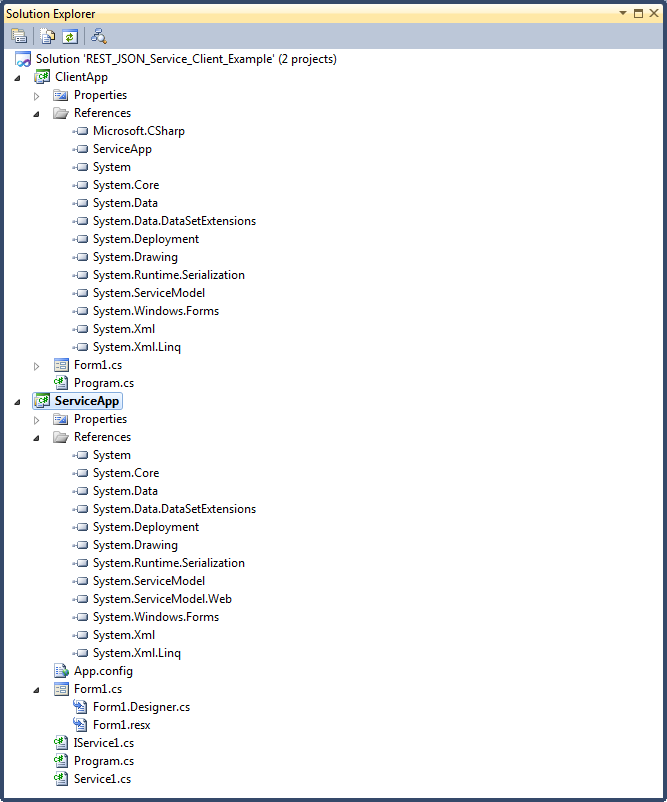Click the Program.cs file icon under ServiceApp
The image size is (667, 802).
(61, 761)
